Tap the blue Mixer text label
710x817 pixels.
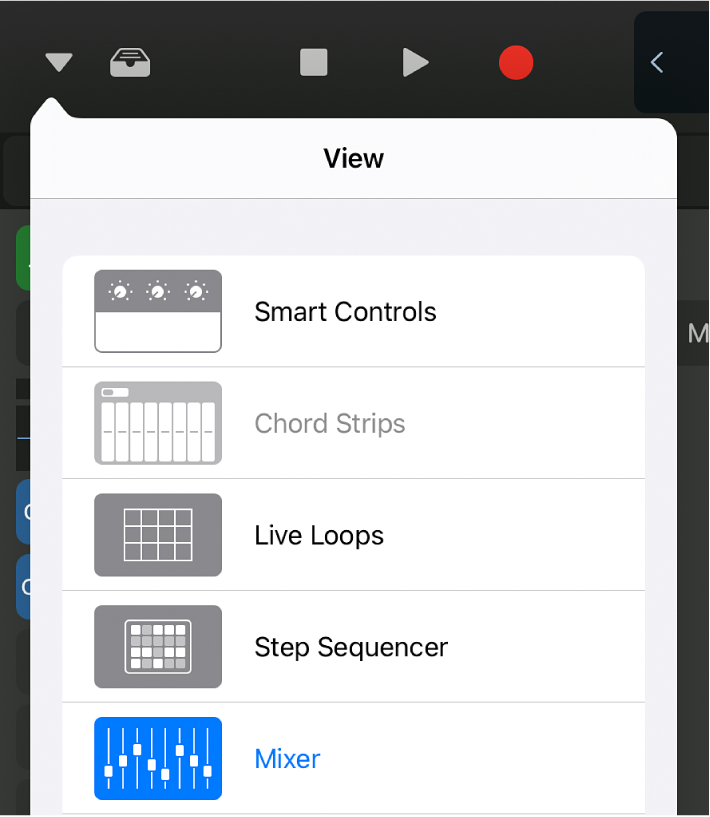click(287, 759)
